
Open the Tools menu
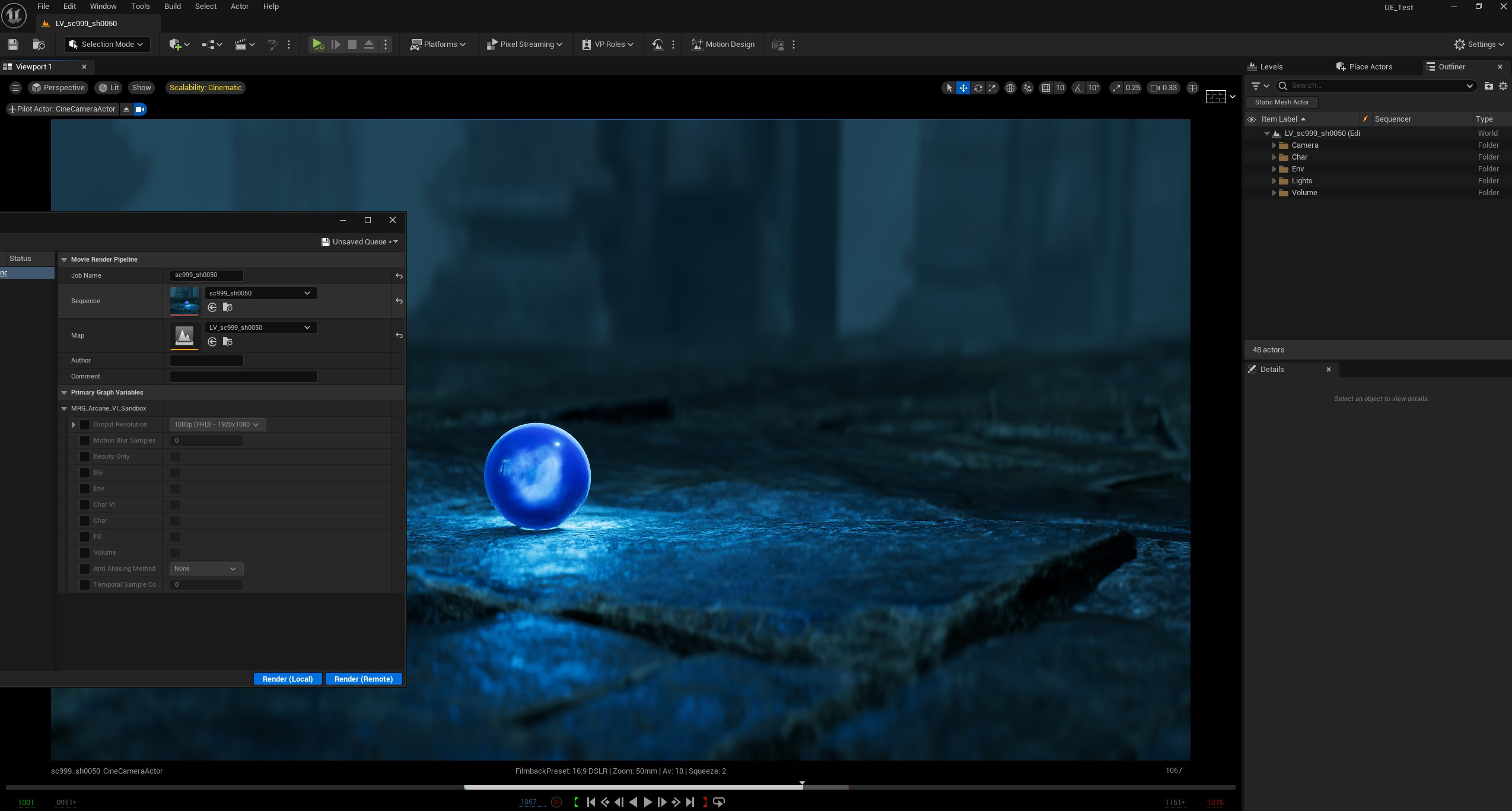coord(140,7)
